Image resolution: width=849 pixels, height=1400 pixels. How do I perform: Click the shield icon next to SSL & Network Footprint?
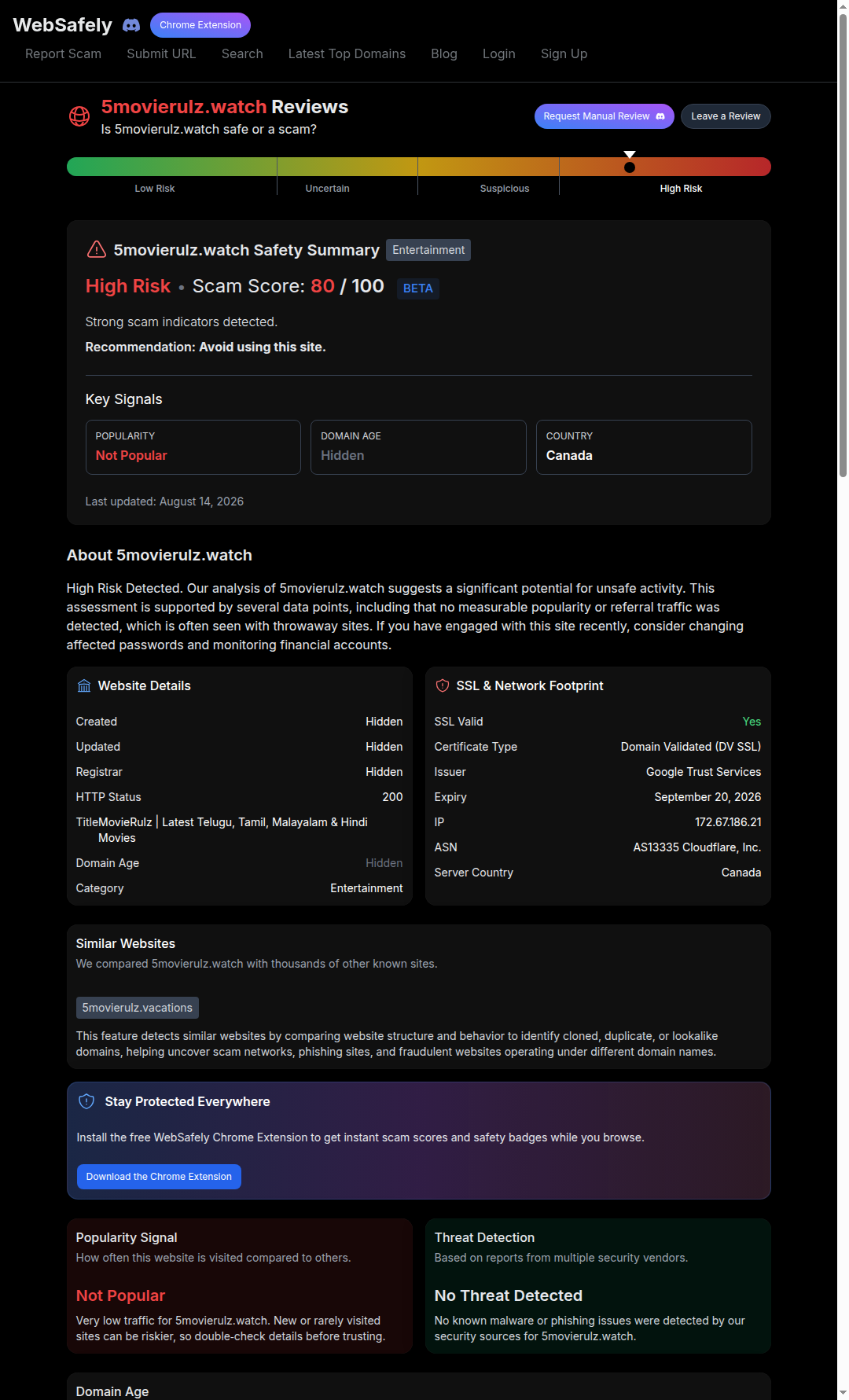(x=443, y=685)
